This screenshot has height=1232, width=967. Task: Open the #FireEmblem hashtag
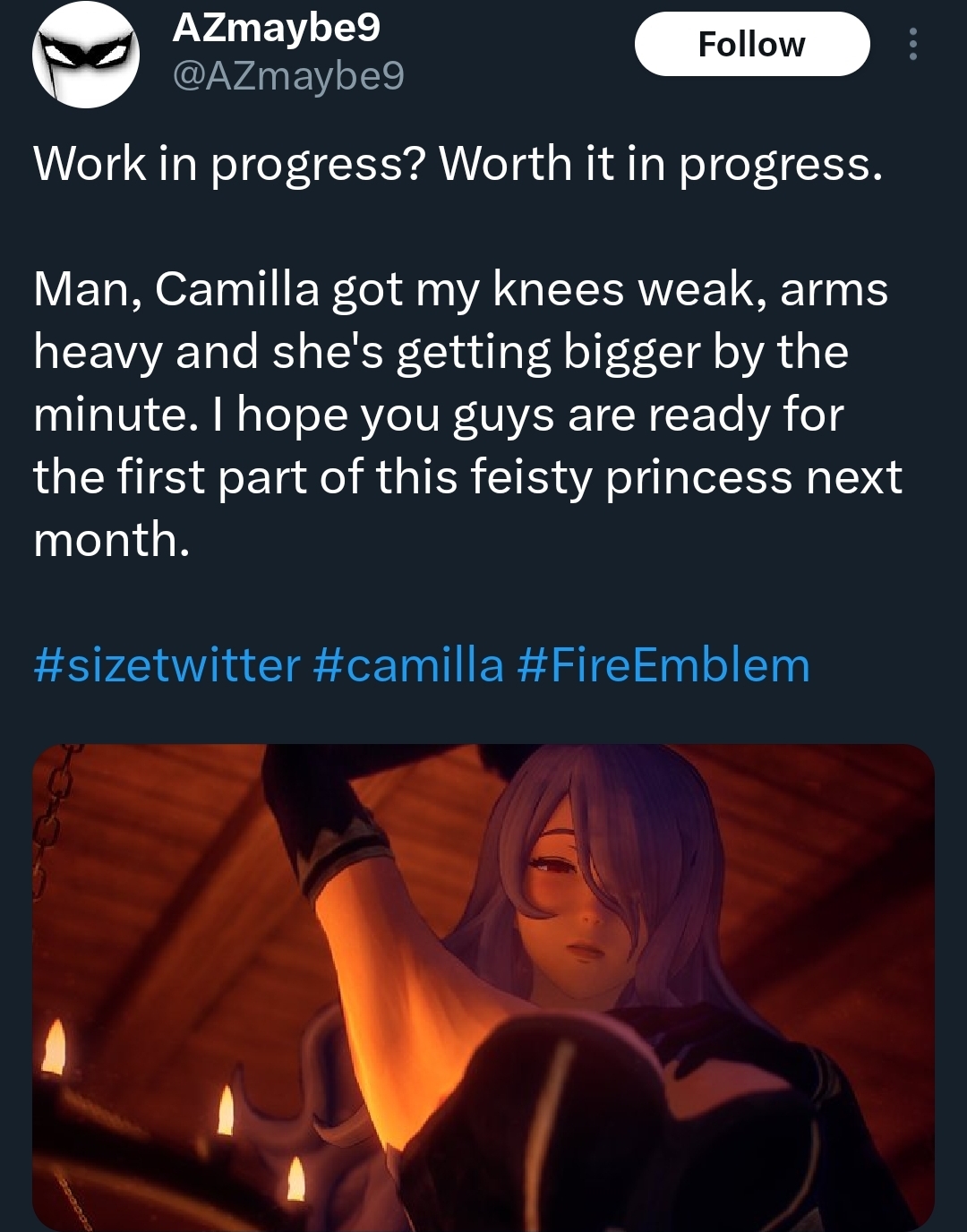point(663,665)
